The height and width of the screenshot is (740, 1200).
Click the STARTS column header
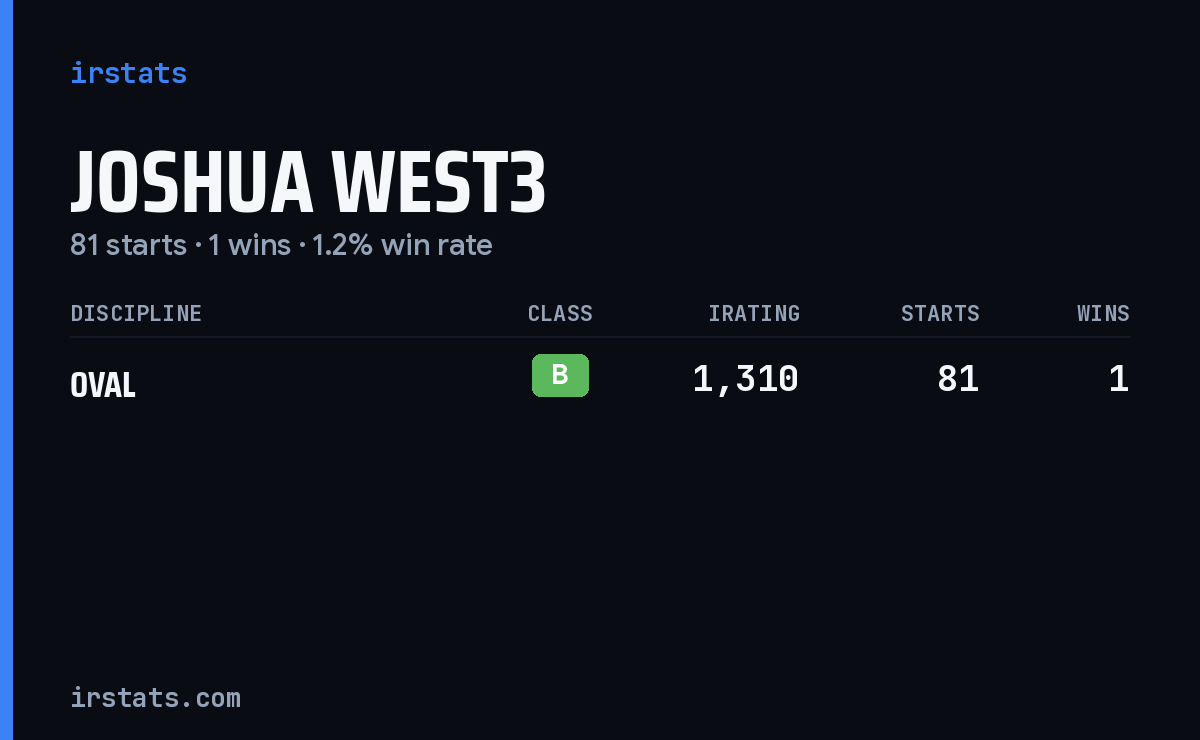click(940, 313)
